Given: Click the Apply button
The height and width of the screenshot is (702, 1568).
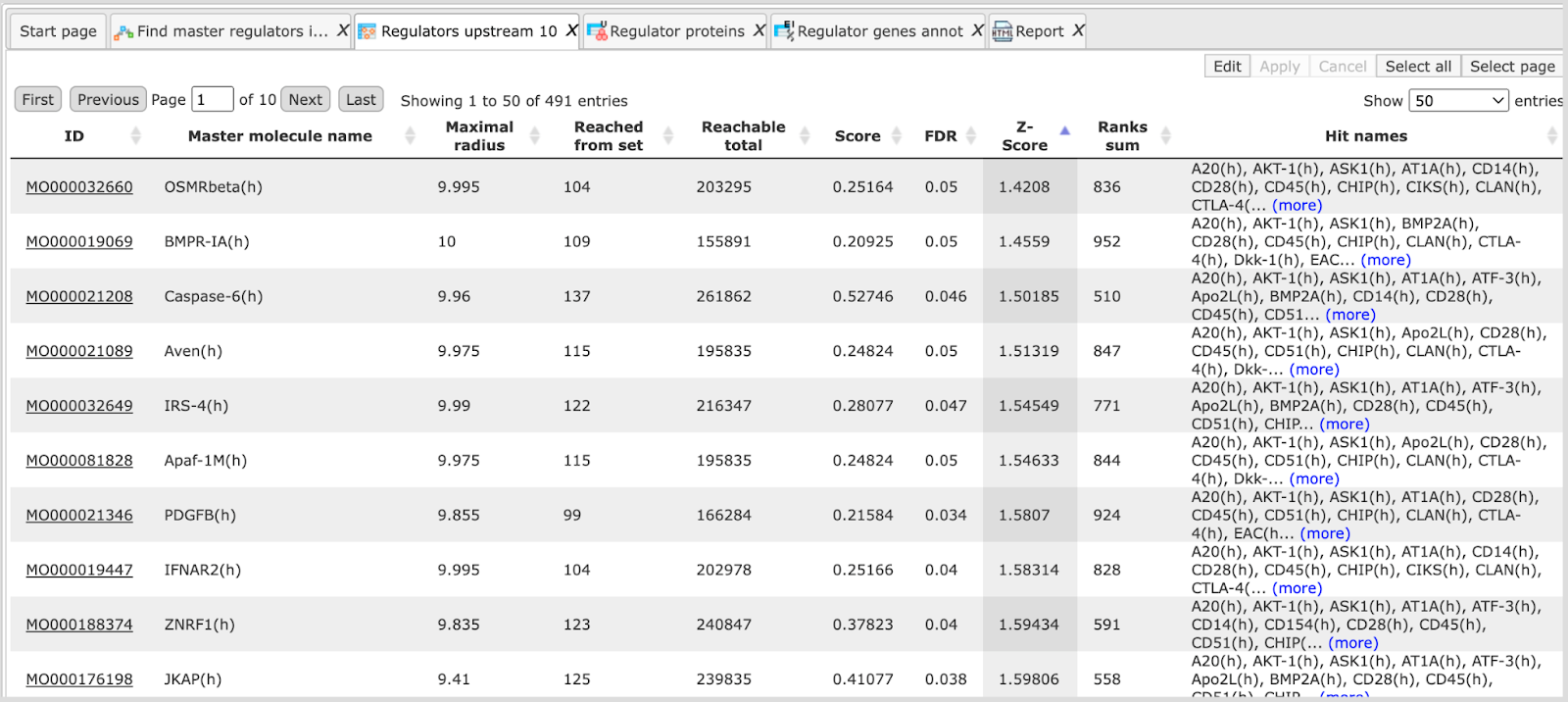Looking at the screenshot, I should tap(1280, 66).
